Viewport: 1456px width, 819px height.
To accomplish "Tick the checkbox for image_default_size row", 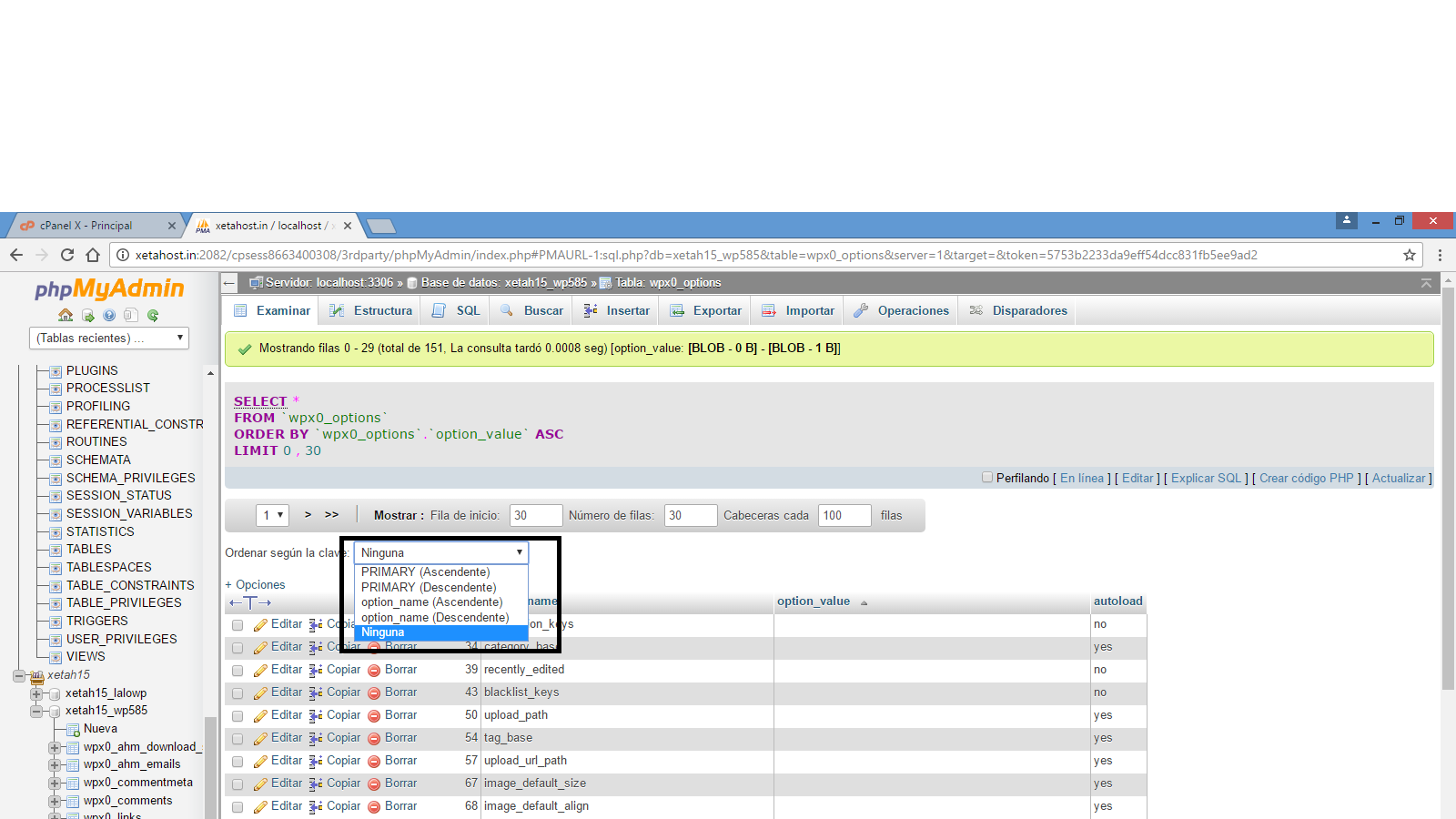I will [238, 784].
